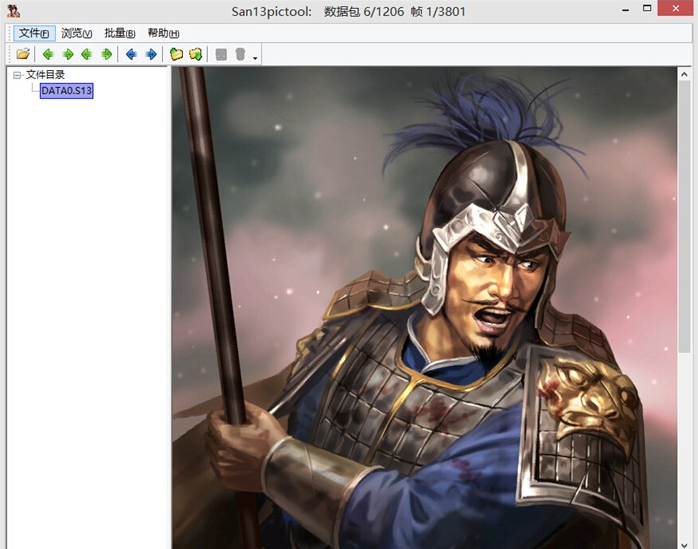This screenshot has width=698, height=549.
Task: Minimize the San13pictool window
Action: coord(625,10)
